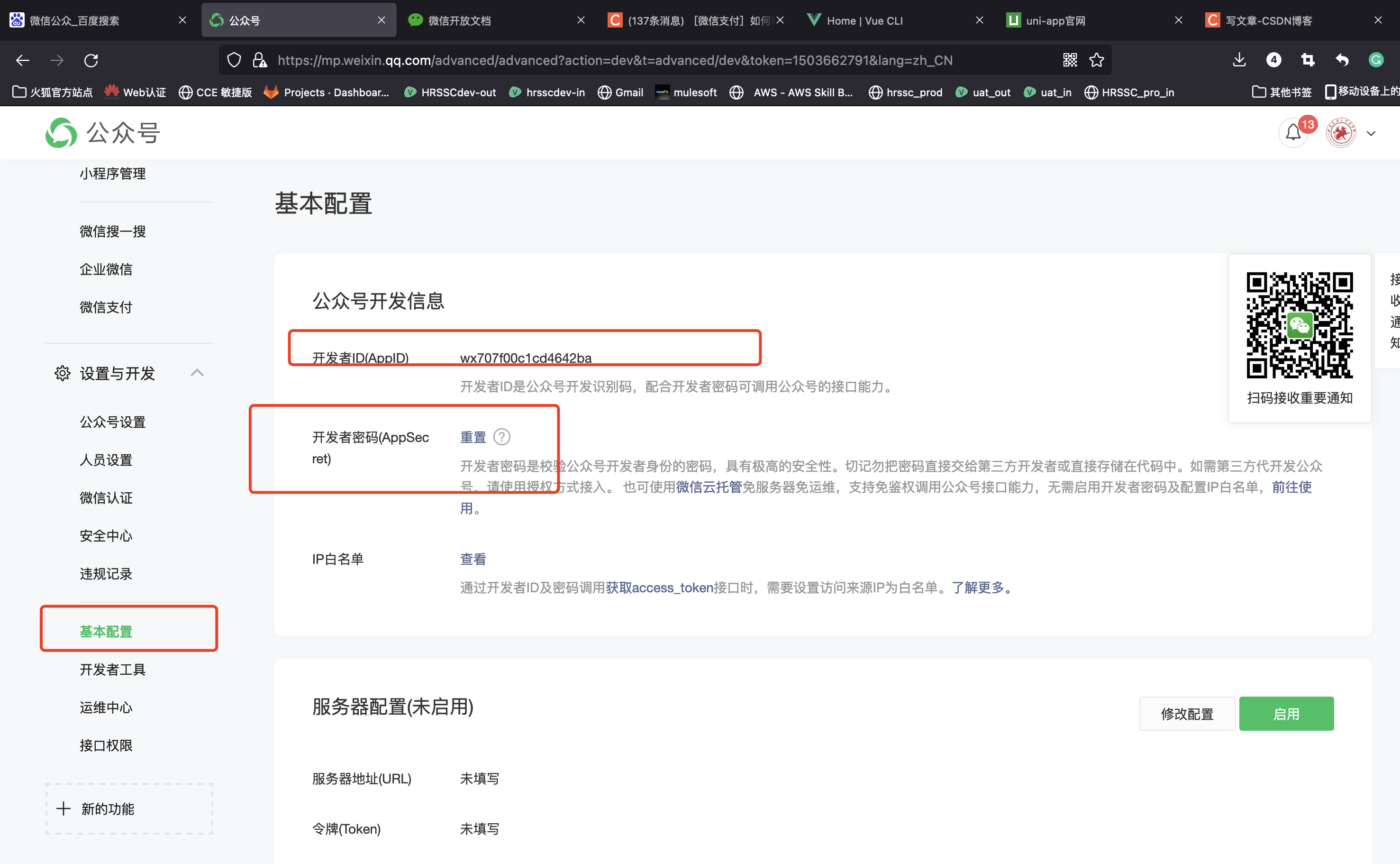This screenshot has height=864, width=1400.
Task: Open the QR code icon in address bar
Action: [x=1070, y=60]
